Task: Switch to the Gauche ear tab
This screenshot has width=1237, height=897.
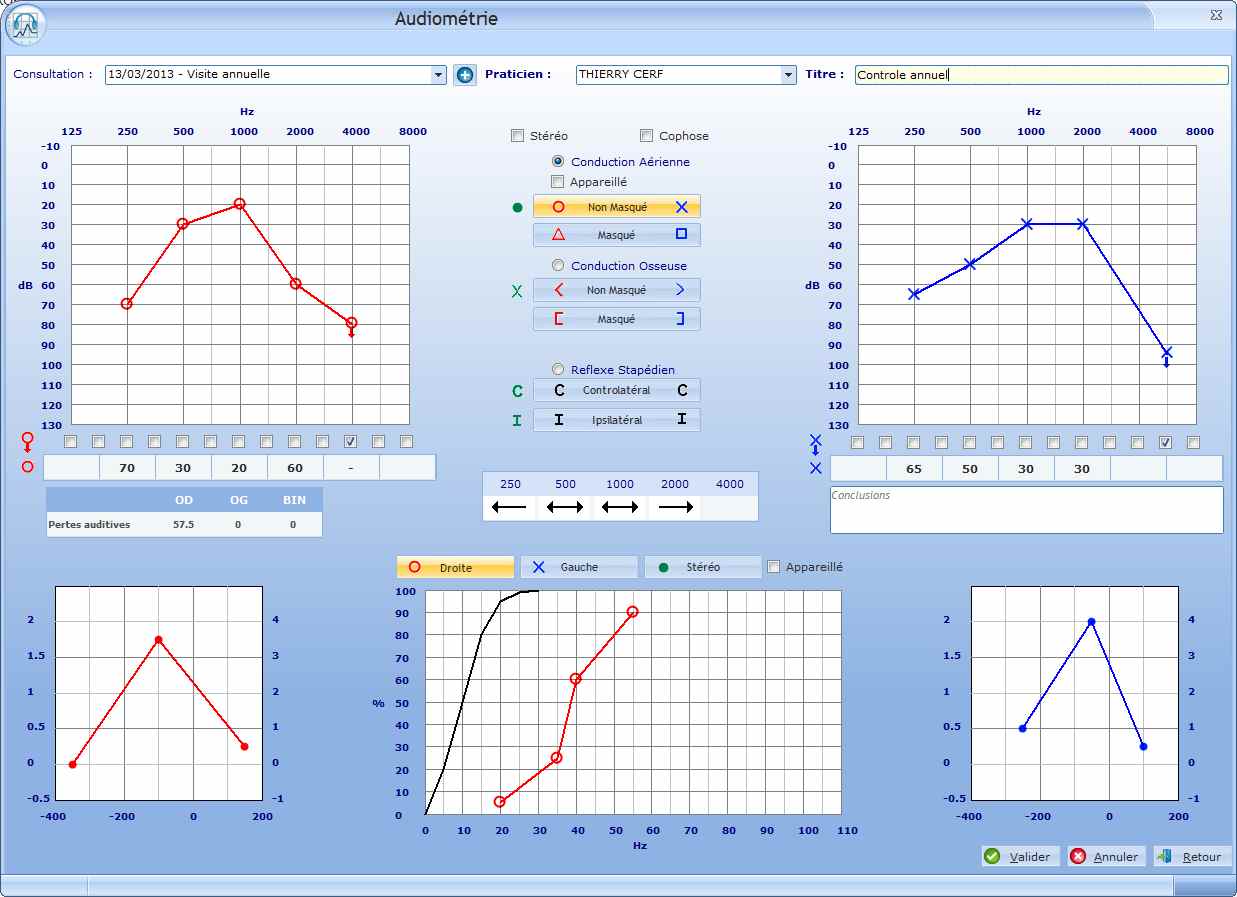Action: [x=578, y=567]
